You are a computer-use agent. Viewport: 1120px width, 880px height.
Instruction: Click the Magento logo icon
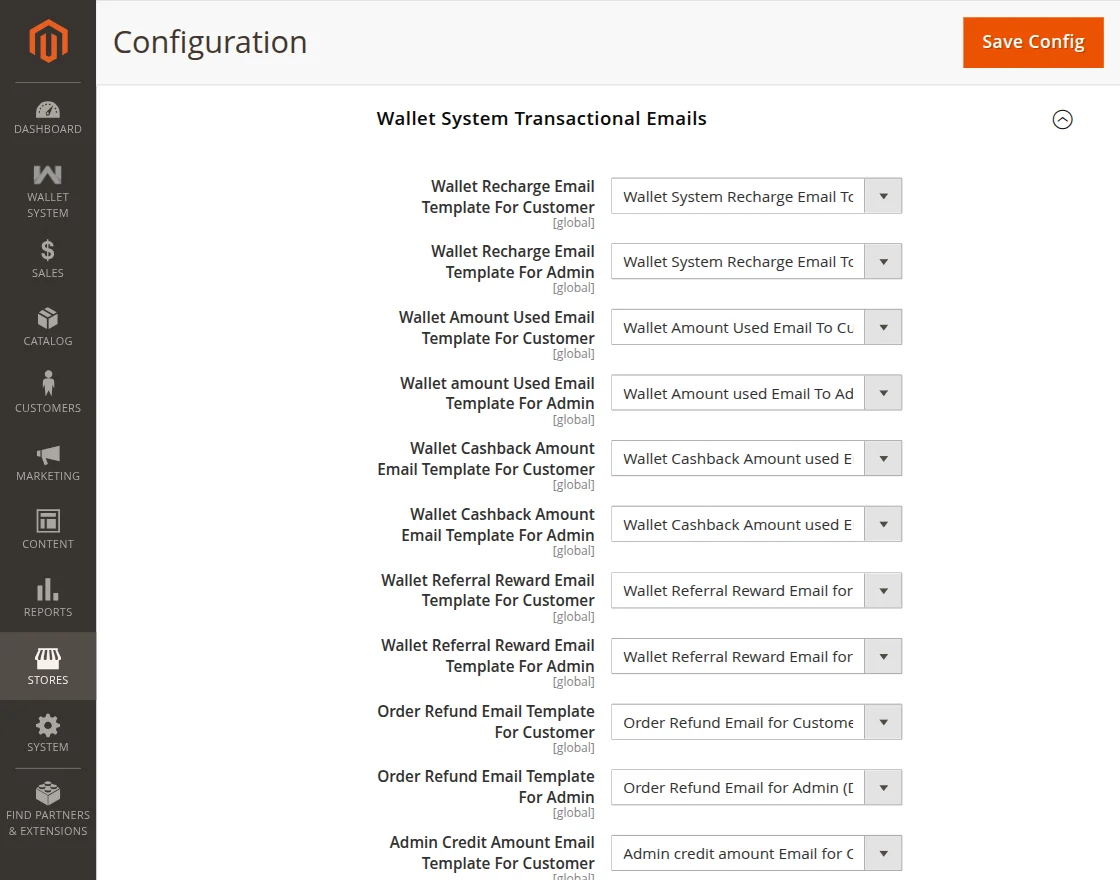(x=48, y=41)
